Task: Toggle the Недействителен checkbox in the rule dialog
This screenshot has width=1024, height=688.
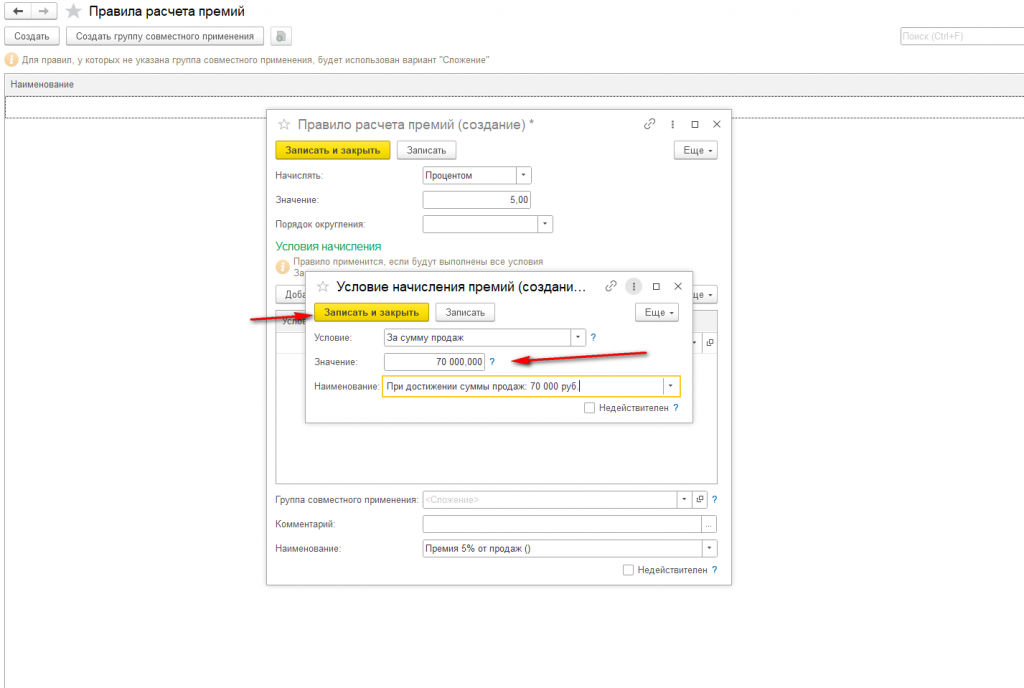Action: point(628,570)
